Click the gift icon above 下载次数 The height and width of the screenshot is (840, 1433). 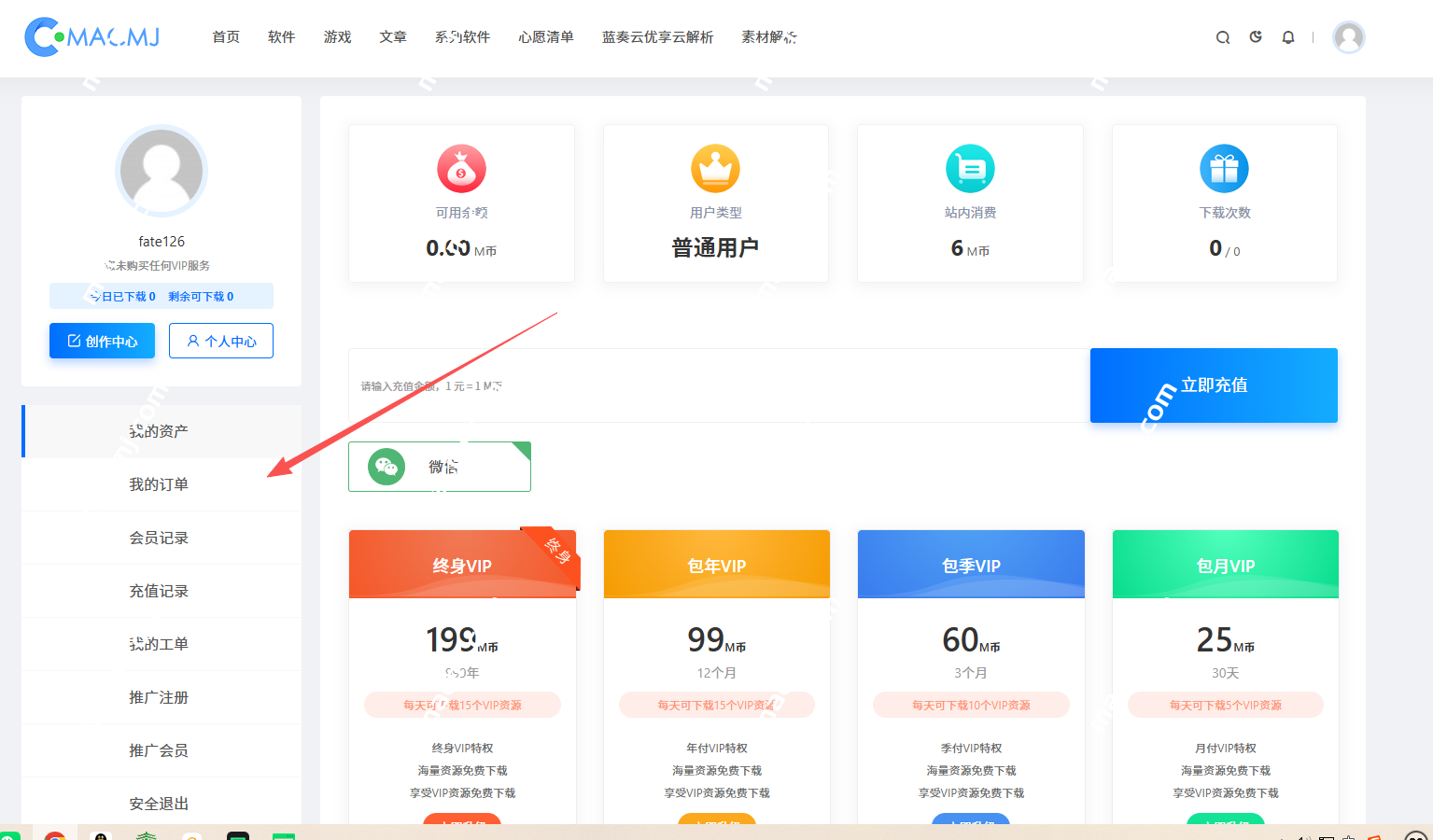click(1224, 169)
